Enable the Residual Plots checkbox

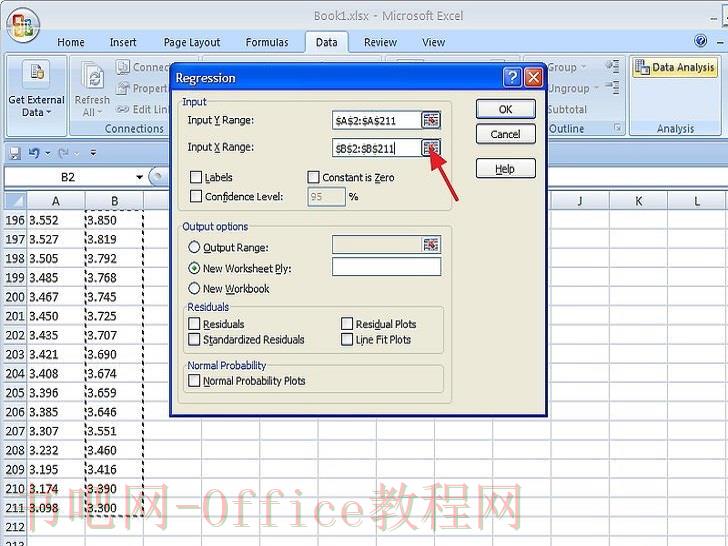pyautogui.click(x=347, y=323)
